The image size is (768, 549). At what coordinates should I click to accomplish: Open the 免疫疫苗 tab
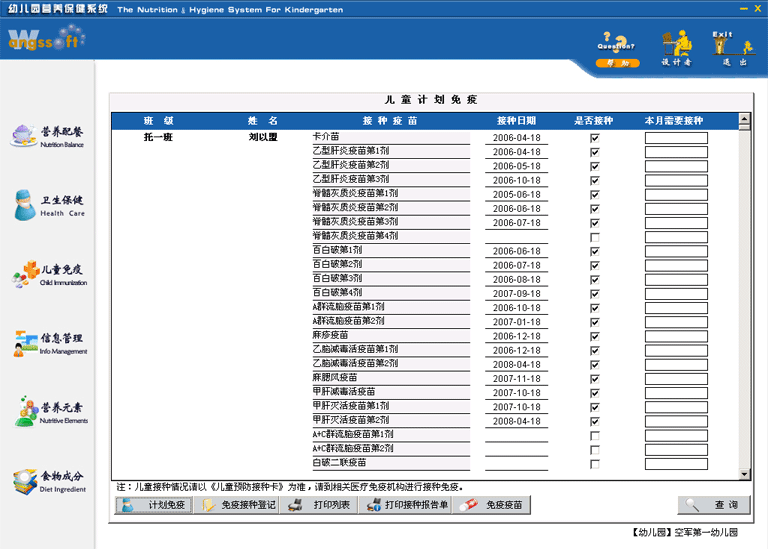coord(492,505)
